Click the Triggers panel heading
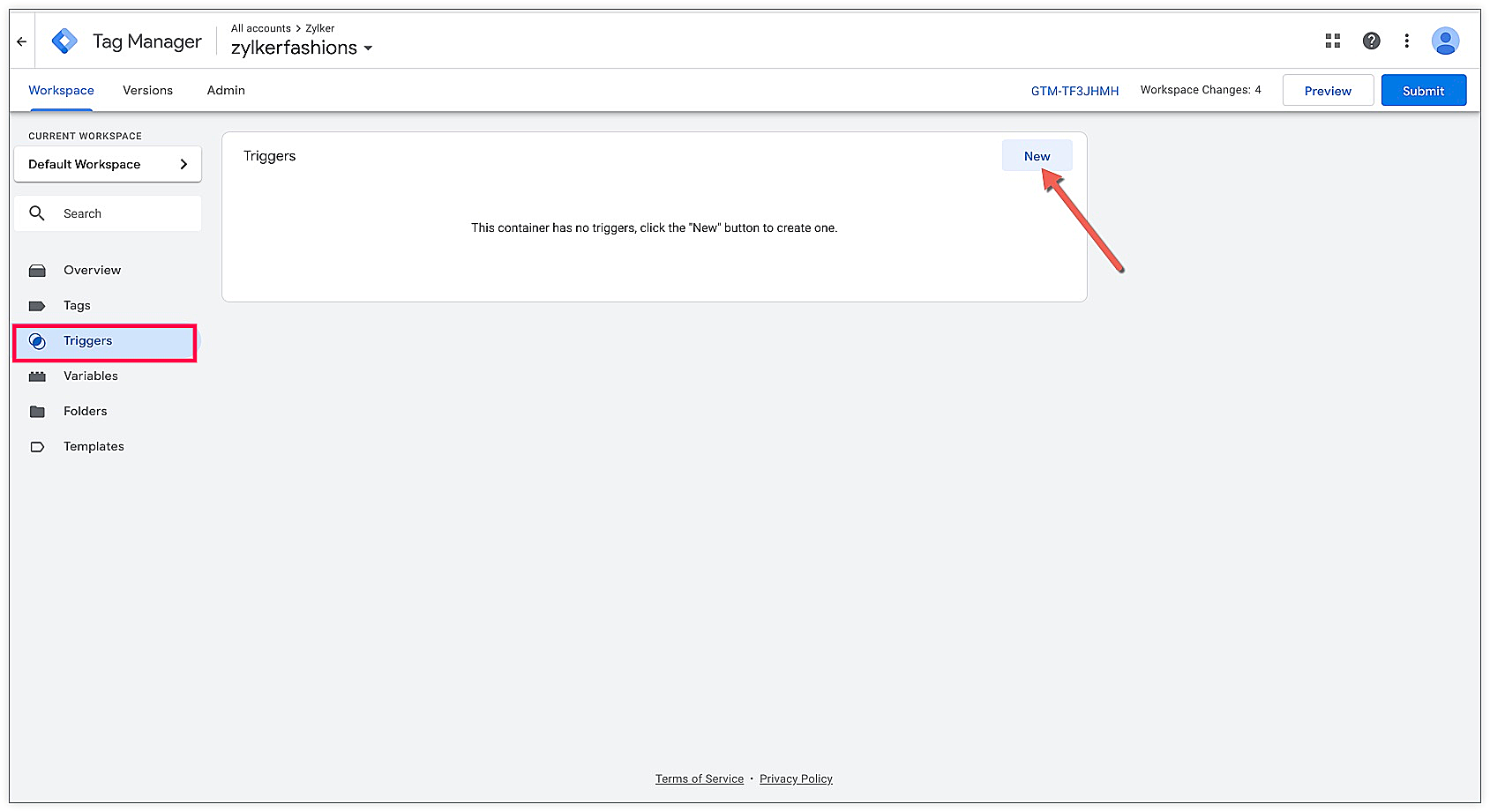 270,156
